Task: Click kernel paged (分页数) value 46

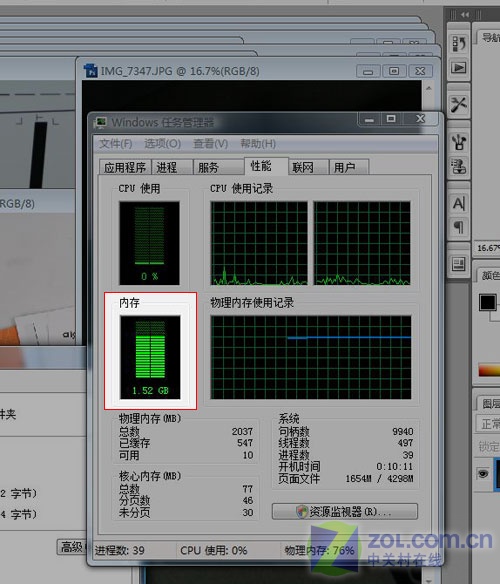Action: pos(248,500)
